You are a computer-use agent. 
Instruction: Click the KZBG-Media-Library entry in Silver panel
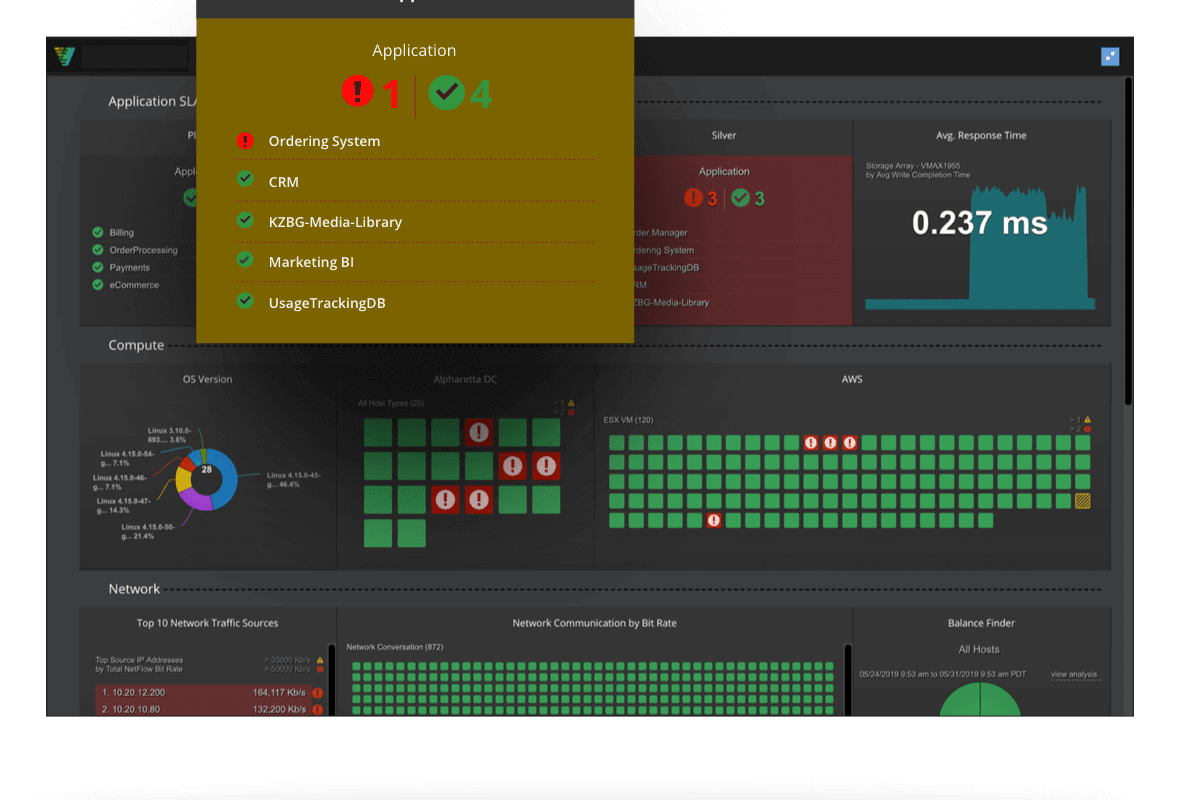[671, 303]
